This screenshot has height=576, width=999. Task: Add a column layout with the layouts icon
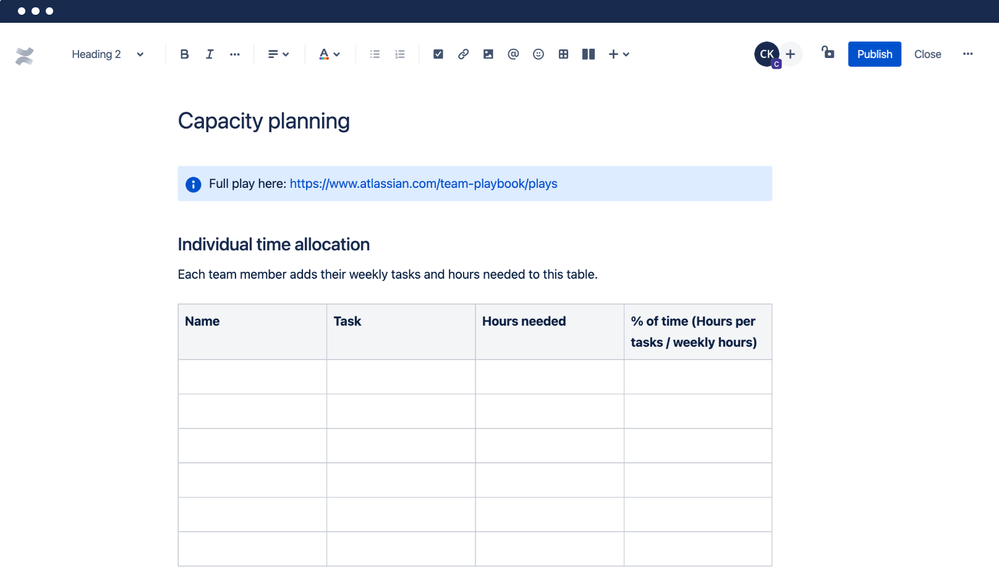pos(588,54)
